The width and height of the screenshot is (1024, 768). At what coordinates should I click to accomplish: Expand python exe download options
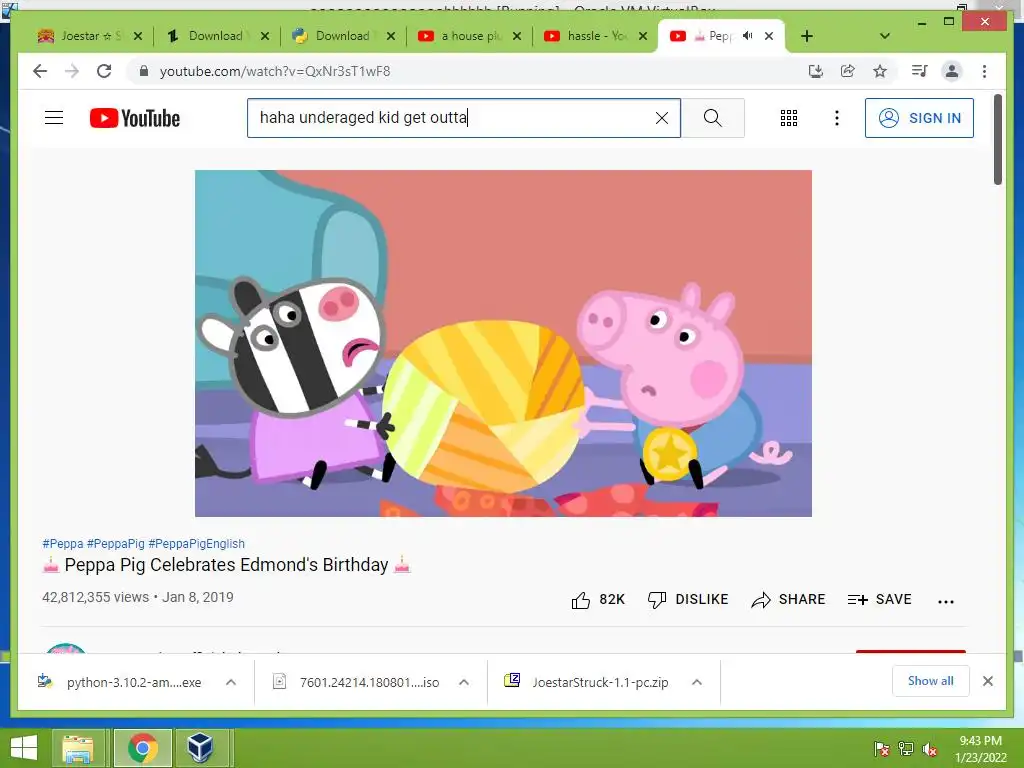coord(231,682)
